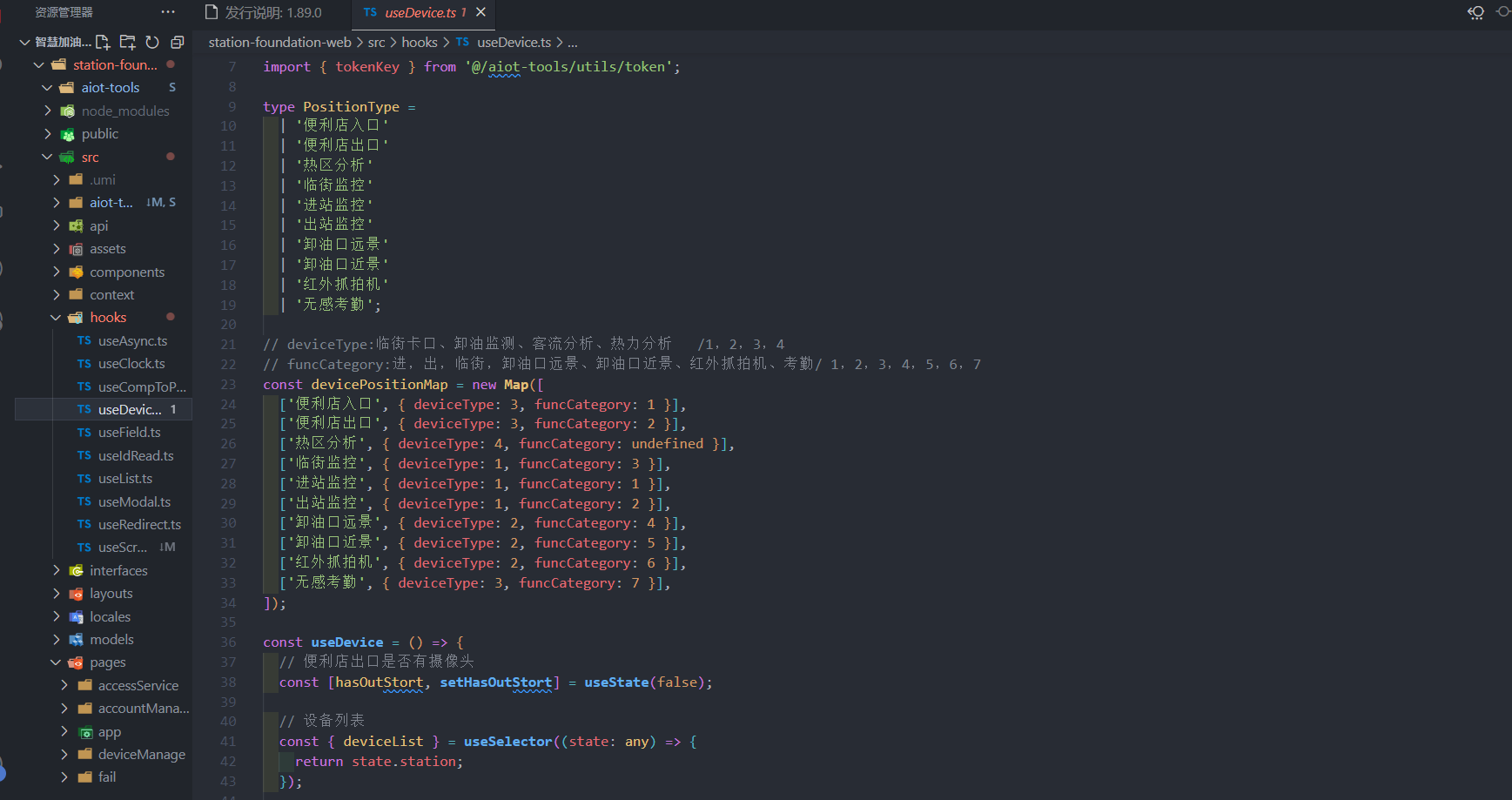Click the TS icon of useAsync.ts
The width and height of the screenshot is (1512, 800).
click(84, 340)
